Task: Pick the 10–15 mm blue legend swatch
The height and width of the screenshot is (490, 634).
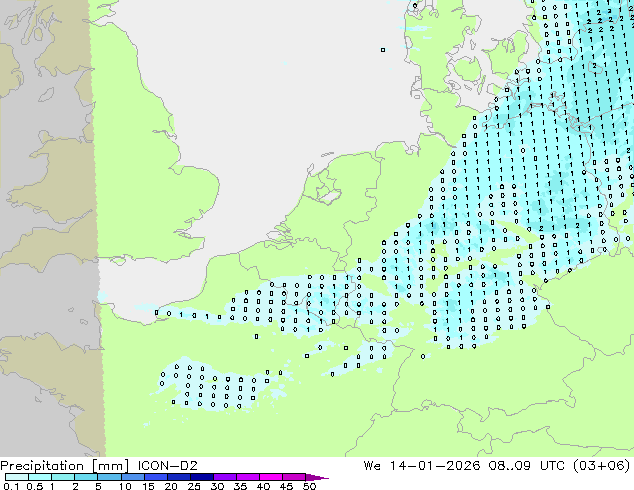Action: pos(133,477)
